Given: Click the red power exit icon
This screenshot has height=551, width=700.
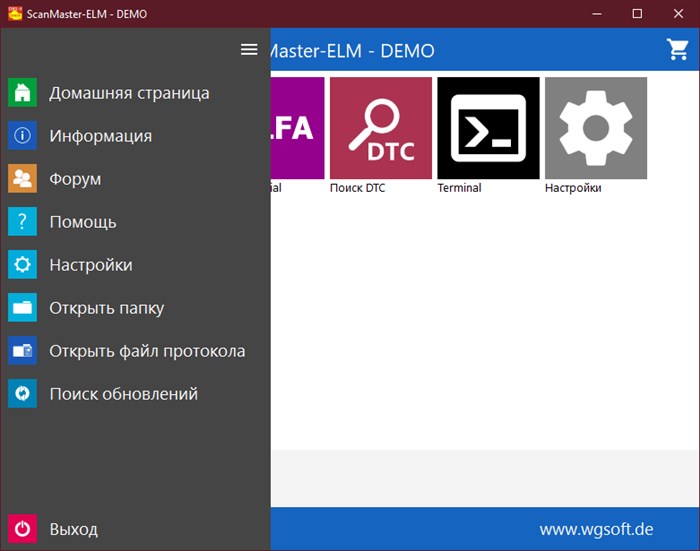Looking at the screenshot, I should click(x=22, y=529).
